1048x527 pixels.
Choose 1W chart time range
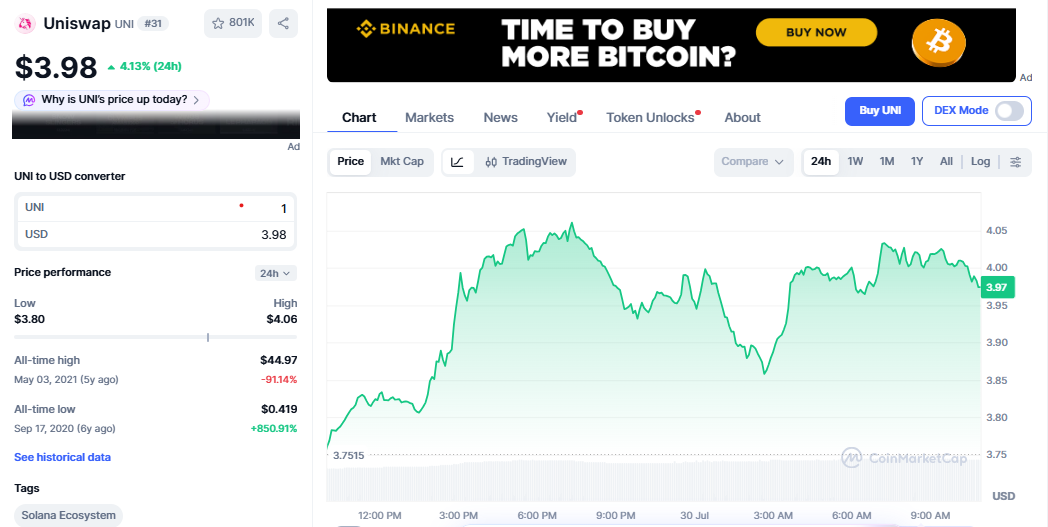855,162
